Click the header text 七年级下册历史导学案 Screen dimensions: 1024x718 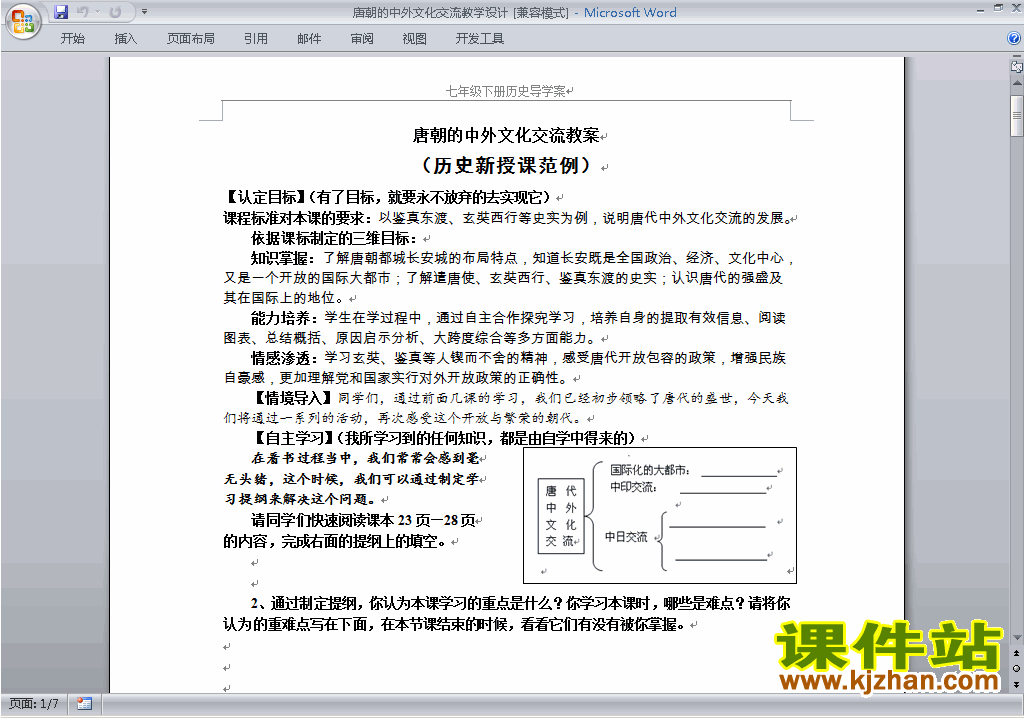coord(505,91)
